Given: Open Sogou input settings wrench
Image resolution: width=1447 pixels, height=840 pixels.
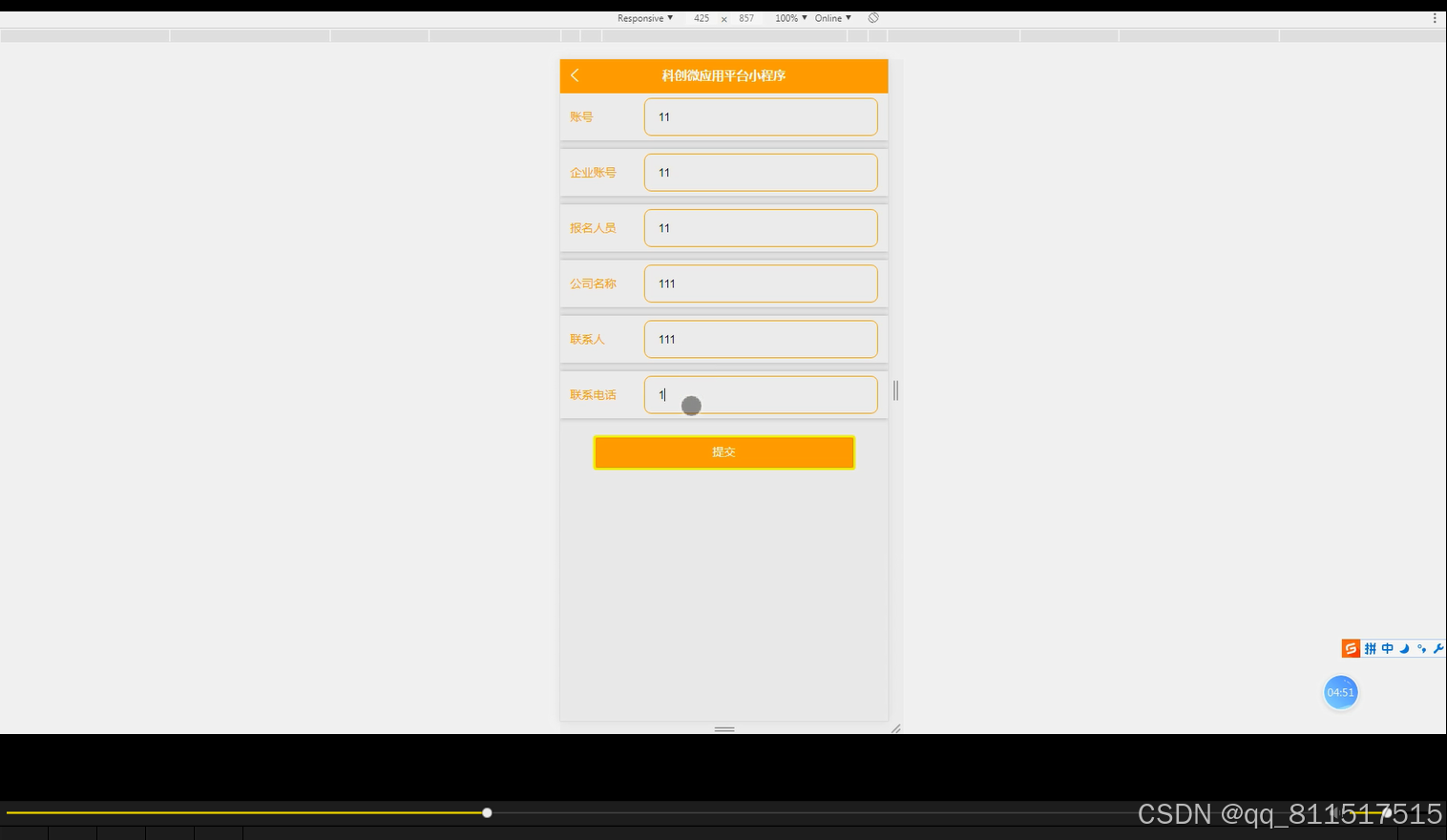Looking at the screenshot, I should click(x=1438, y=649).
